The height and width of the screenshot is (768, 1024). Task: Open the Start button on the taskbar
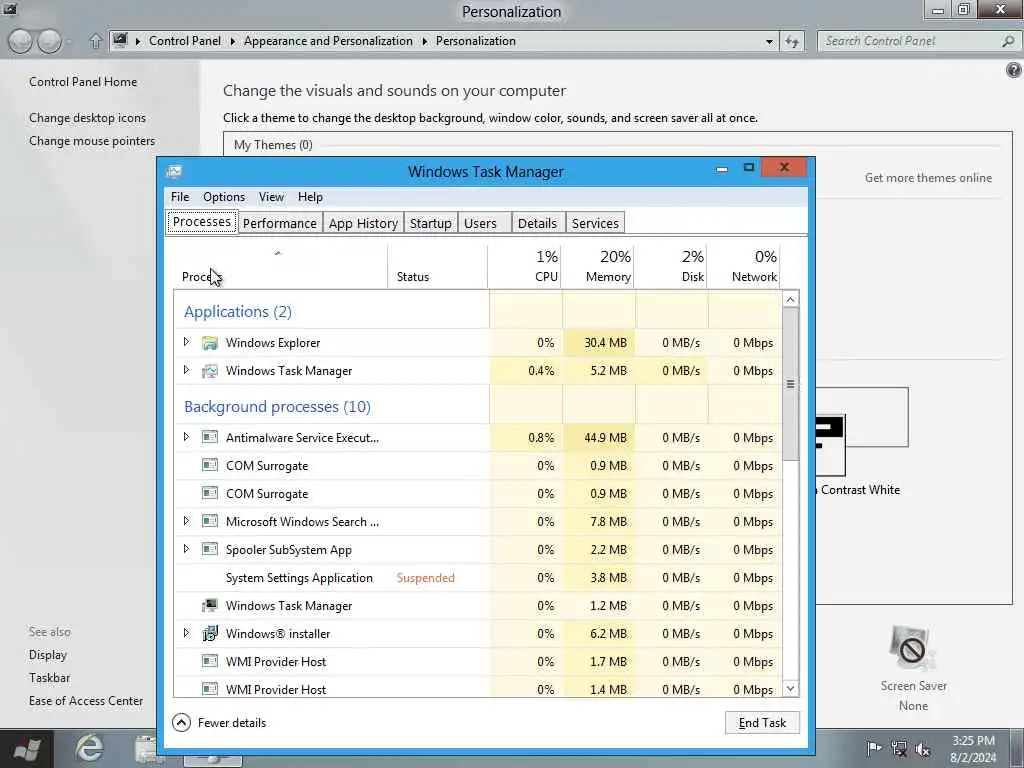[27, 750]
